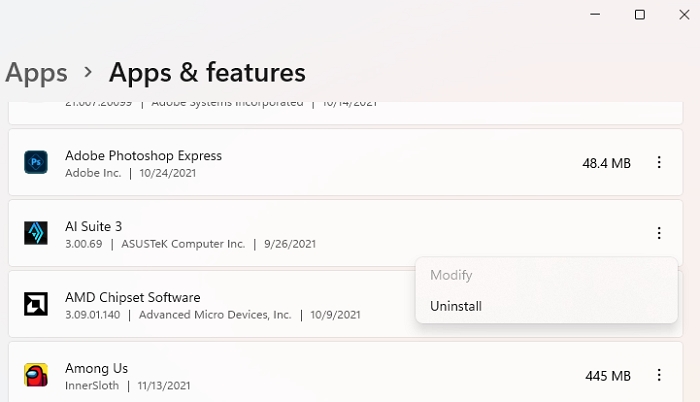Click the breadcrumb chevron separator after Apps

click(x=88, y=72)
